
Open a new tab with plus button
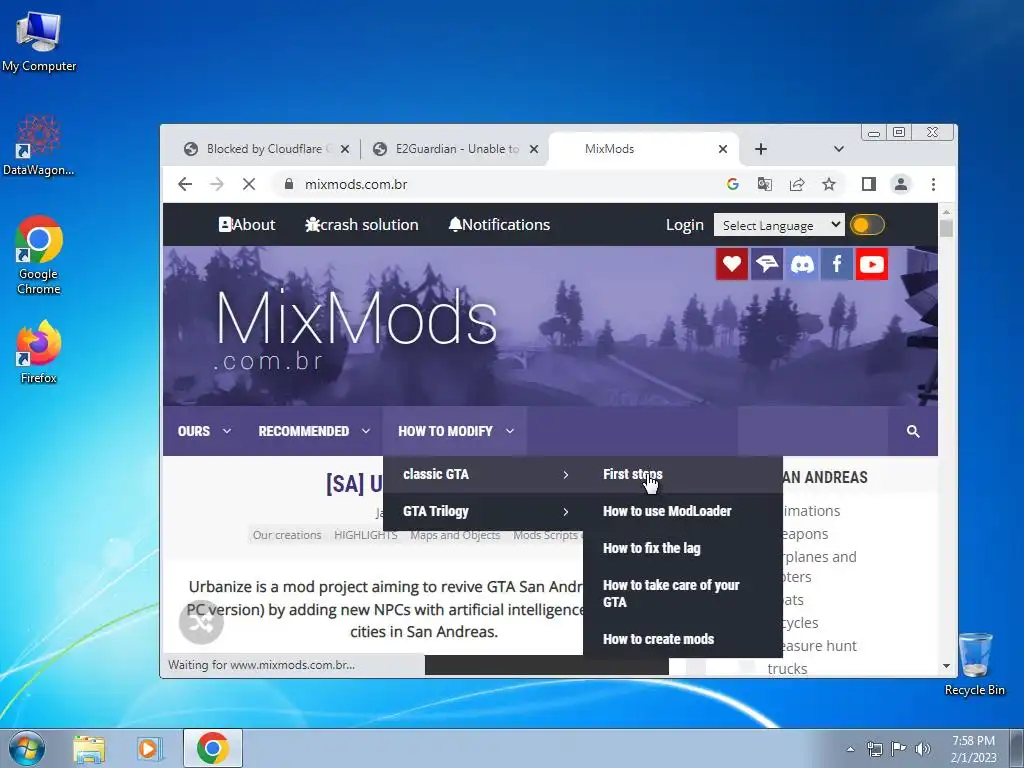pos(761,149)
